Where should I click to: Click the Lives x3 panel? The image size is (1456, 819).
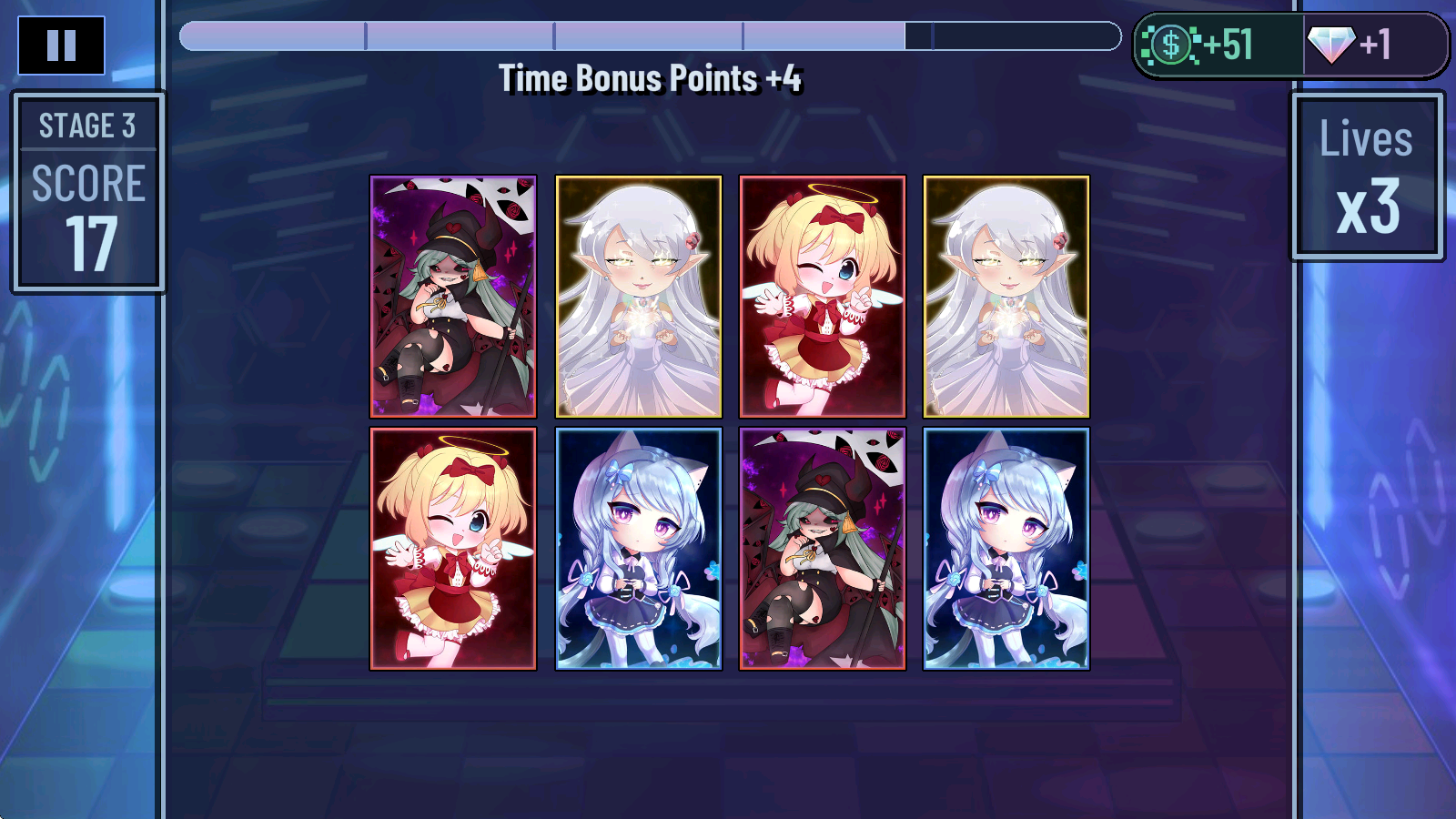(x=1367, y=176)
